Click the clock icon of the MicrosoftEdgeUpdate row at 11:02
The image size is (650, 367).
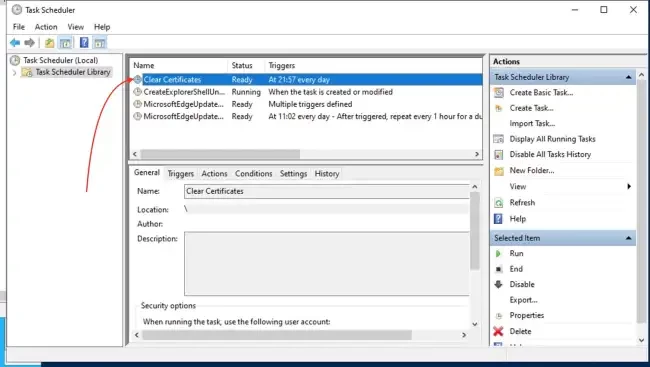pyautogui.click(x=137, y=117)
